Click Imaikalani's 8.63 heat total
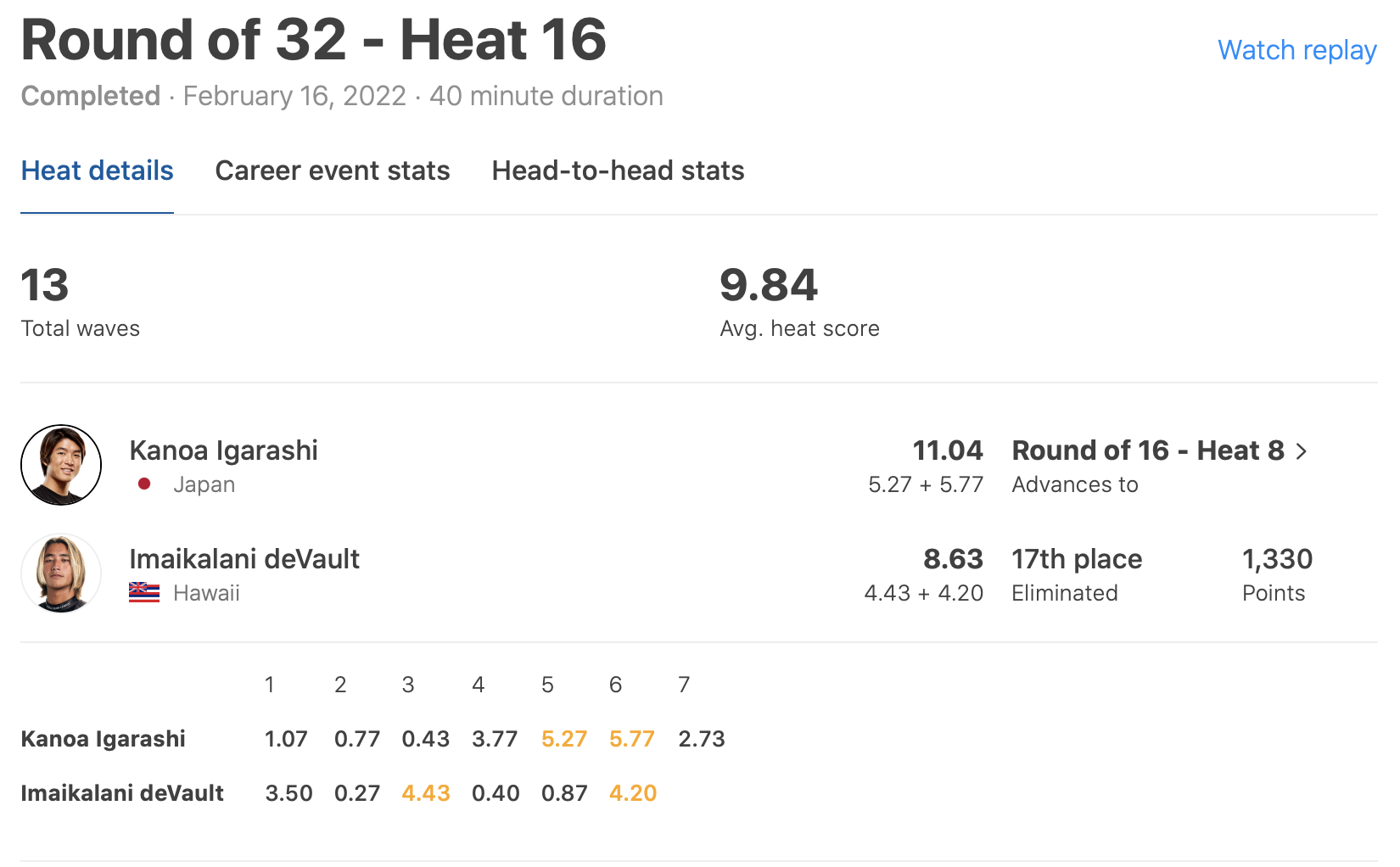 953,559
